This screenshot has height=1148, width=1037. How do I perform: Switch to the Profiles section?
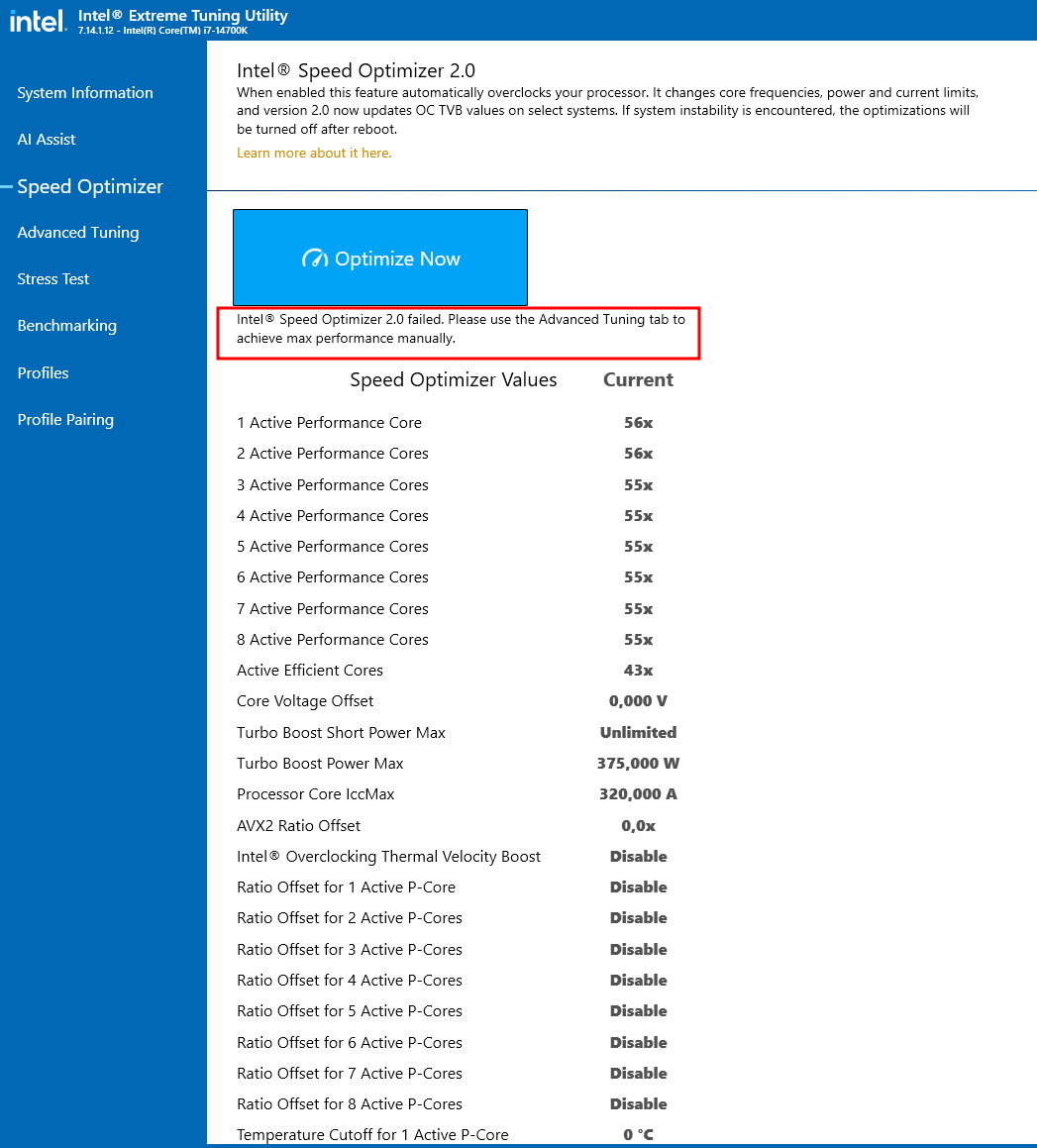pos(44,373)
